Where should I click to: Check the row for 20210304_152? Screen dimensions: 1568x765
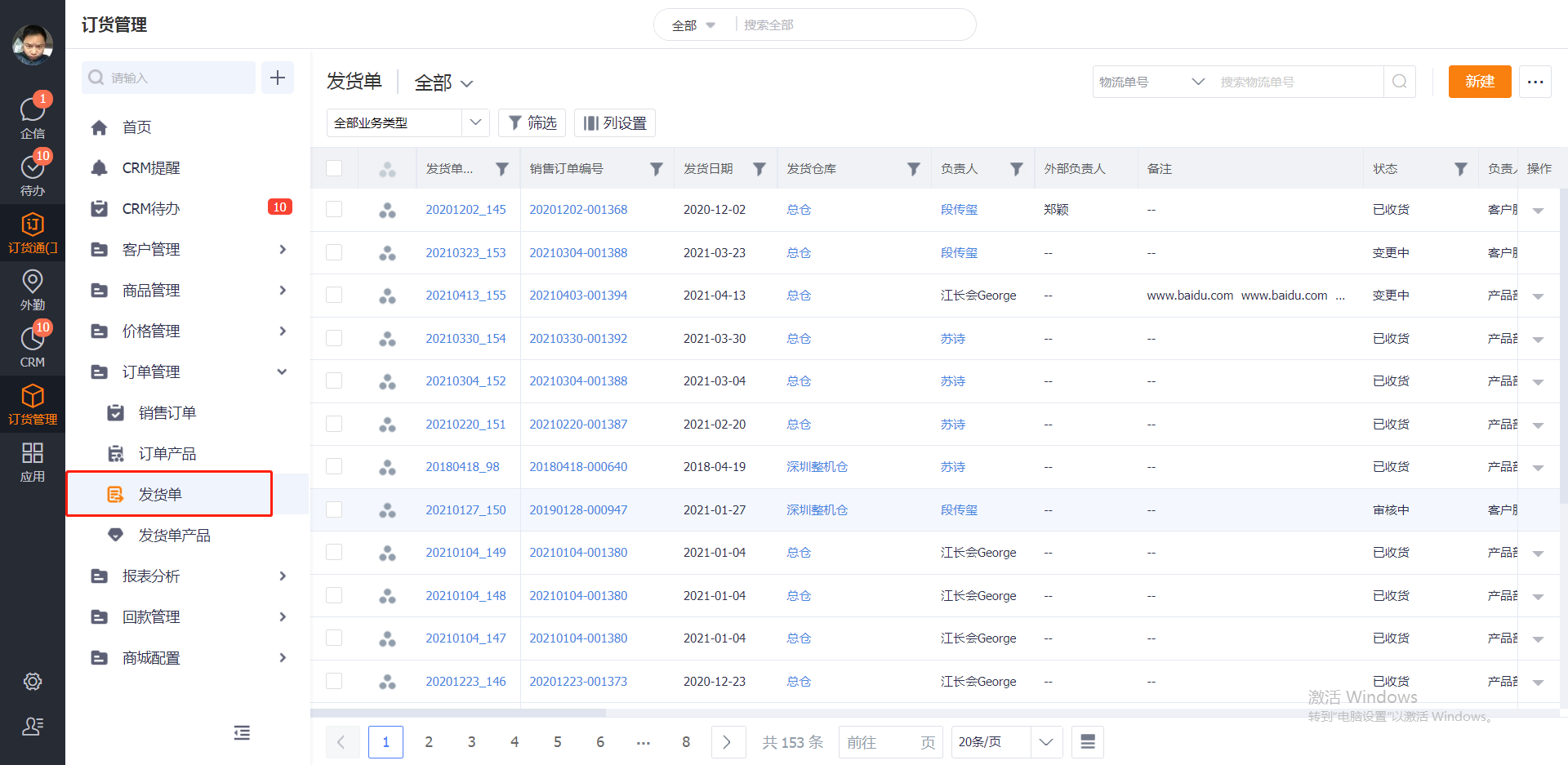tap(334, 380)
